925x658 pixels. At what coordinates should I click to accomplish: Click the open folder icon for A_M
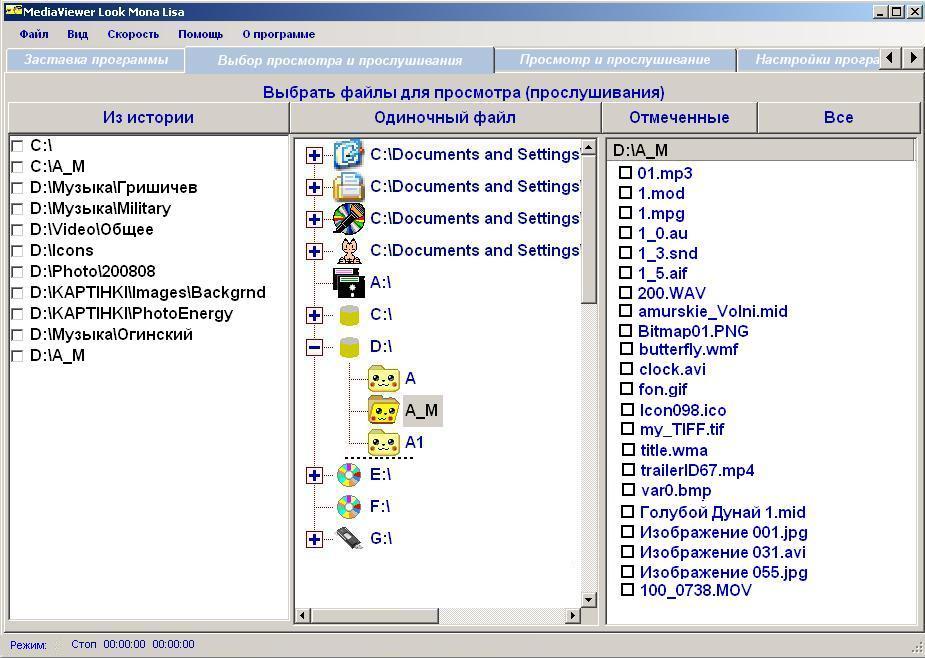[x=383, y=411]
